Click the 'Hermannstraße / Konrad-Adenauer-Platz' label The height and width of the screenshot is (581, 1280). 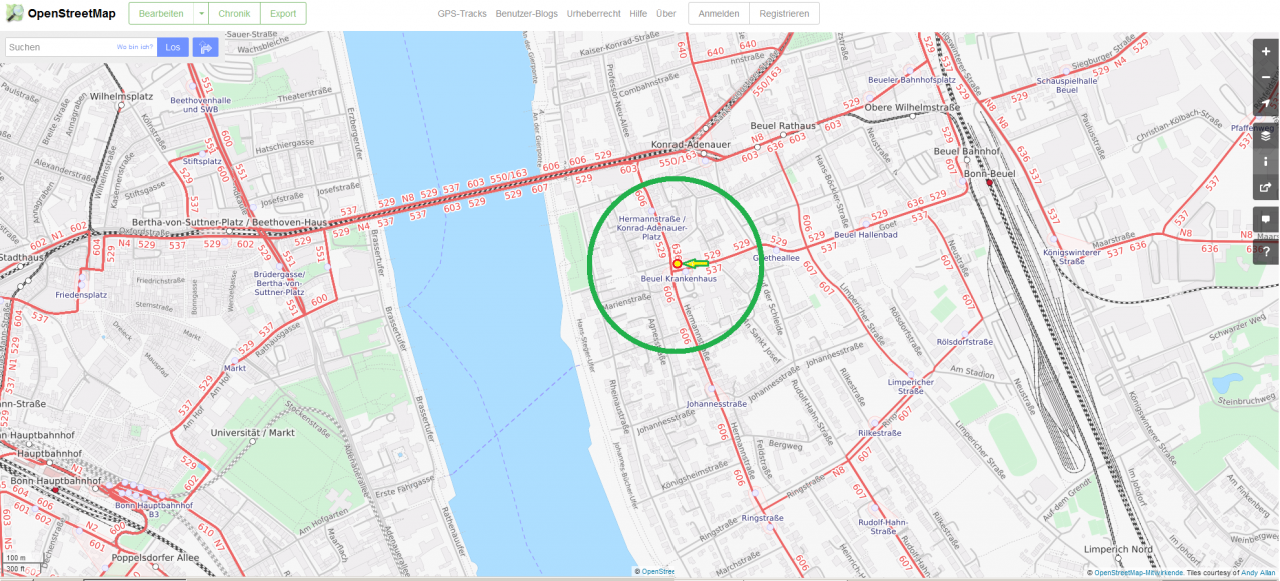pyautogui.click(x=652, y=227)
